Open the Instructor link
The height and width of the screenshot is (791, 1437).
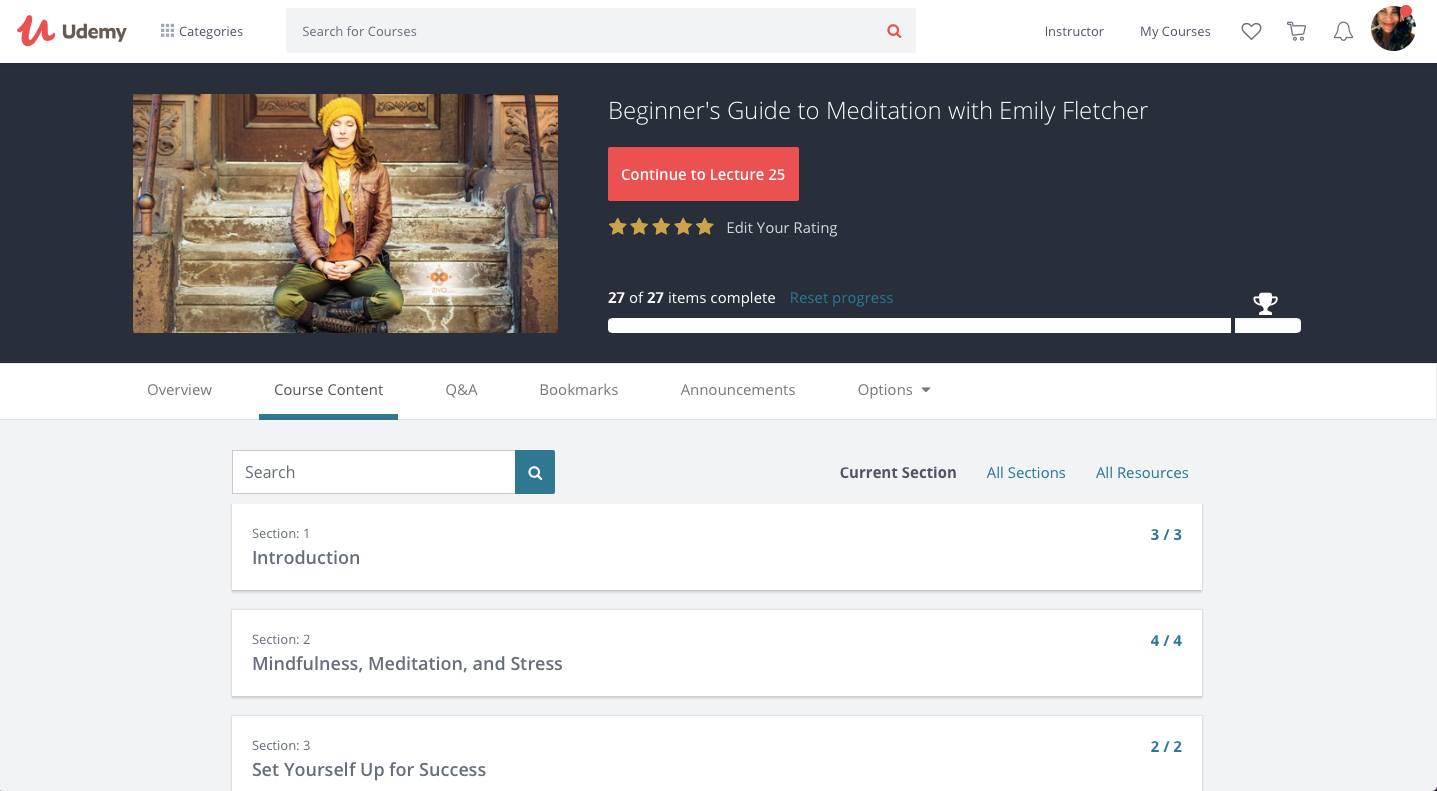click(x=1074, y=31)
